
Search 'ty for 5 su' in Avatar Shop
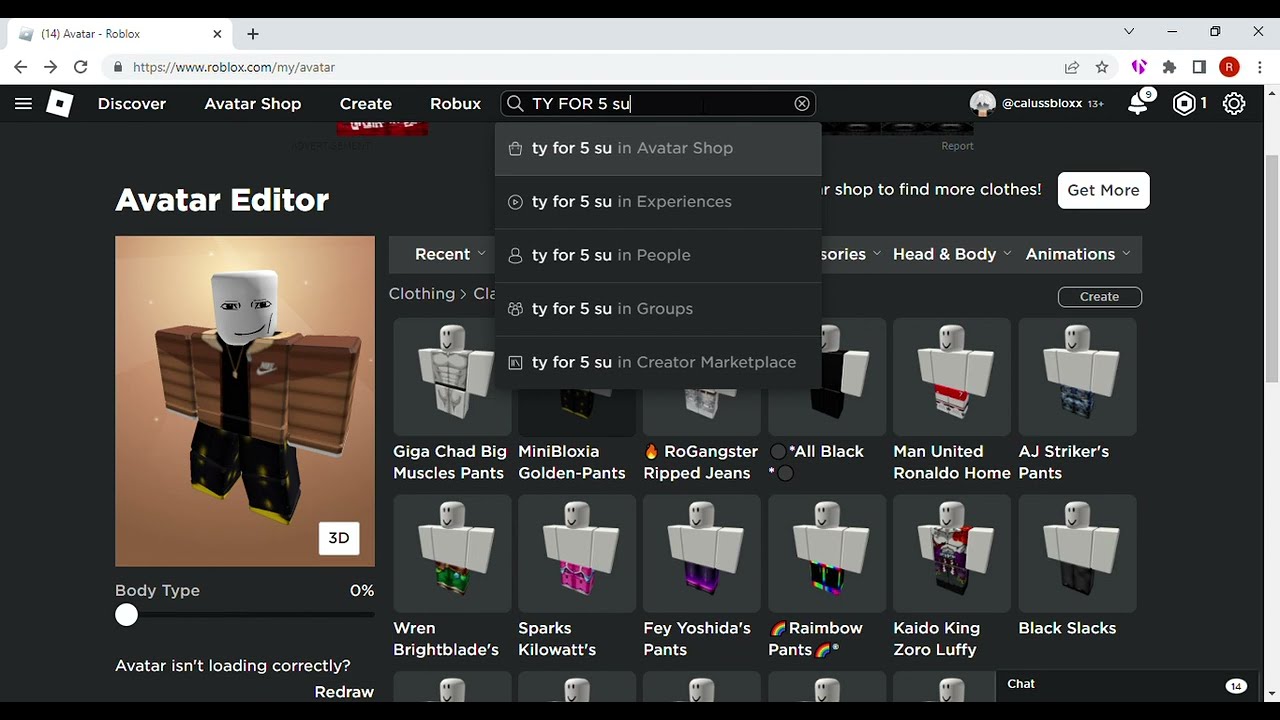(x=658, y=148)
